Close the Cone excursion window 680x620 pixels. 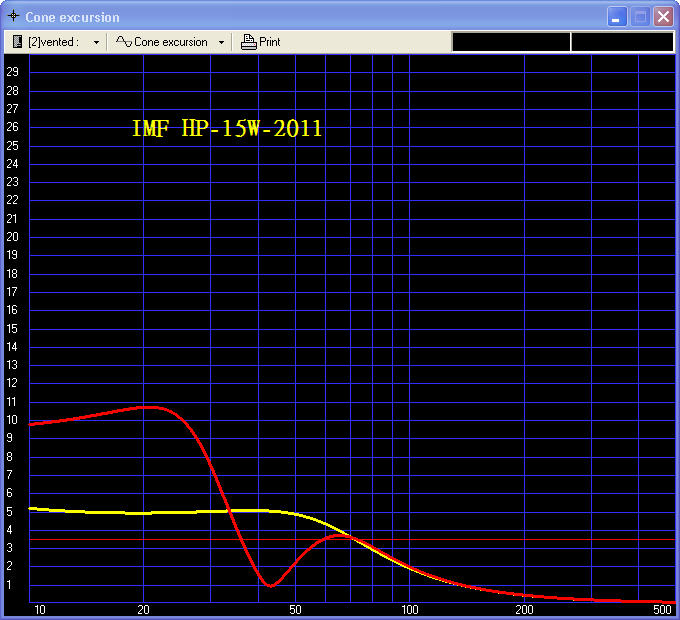click(664, 17)
